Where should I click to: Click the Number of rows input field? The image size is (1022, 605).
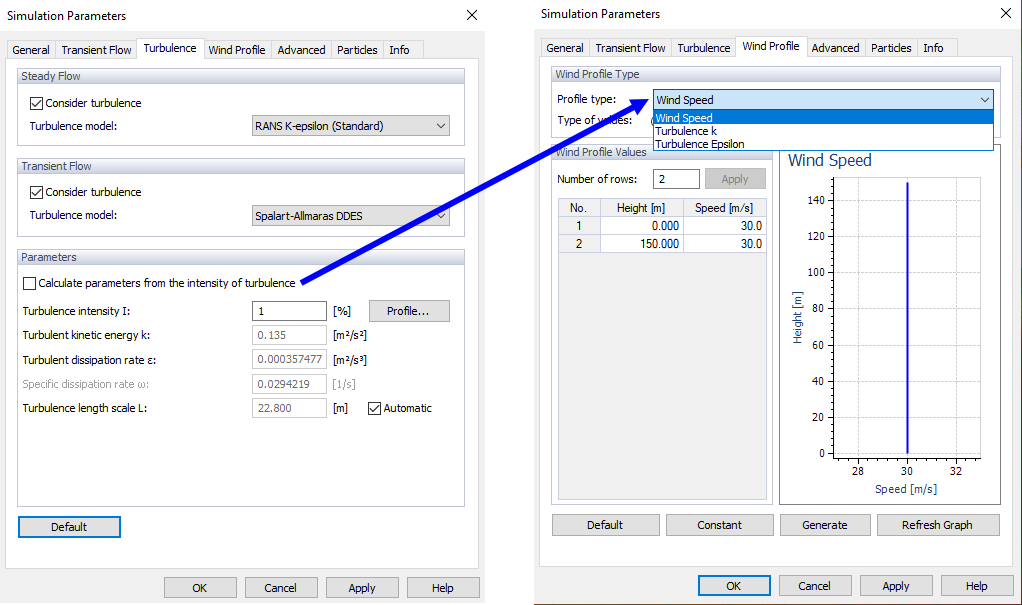click(676, 178)
